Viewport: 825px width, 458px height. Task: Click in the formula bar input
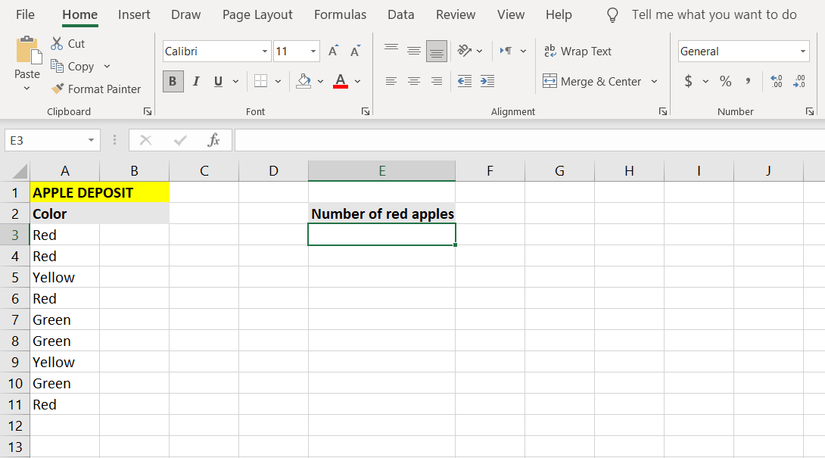529,140
